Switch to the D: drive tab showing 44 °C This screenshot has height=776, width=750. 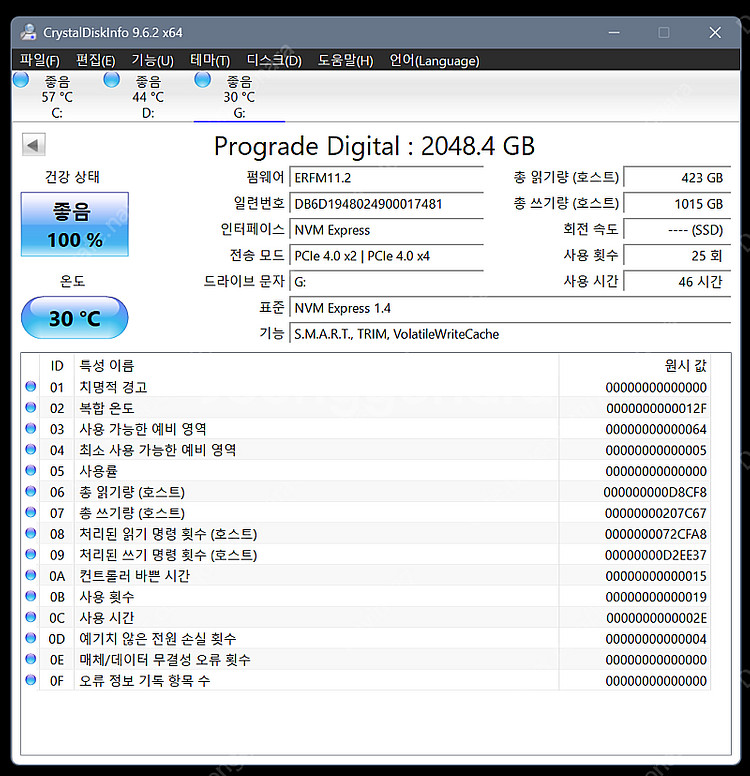(x=148, y=97)
